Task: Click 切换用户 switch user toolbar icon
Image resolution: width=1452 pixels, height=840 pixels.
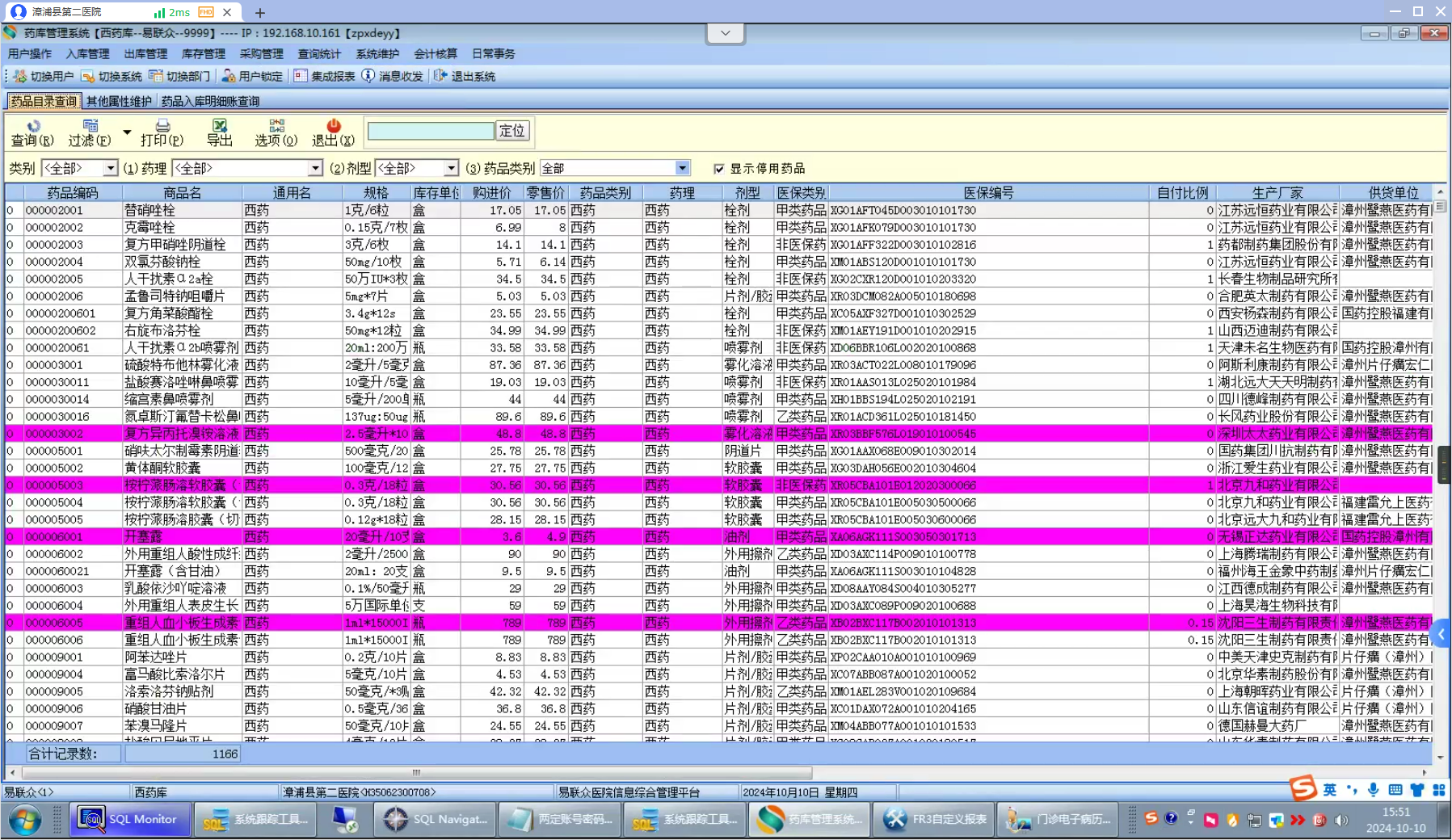Action: coord(44,76)
